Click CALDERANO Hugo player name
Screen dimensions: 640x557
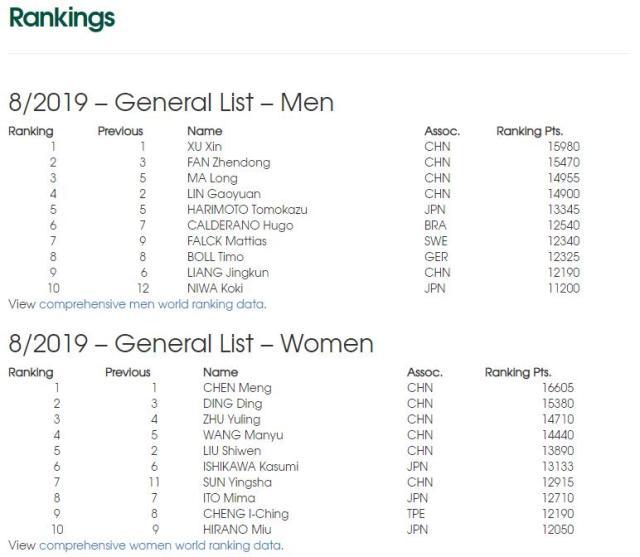[x=240, y=225]
